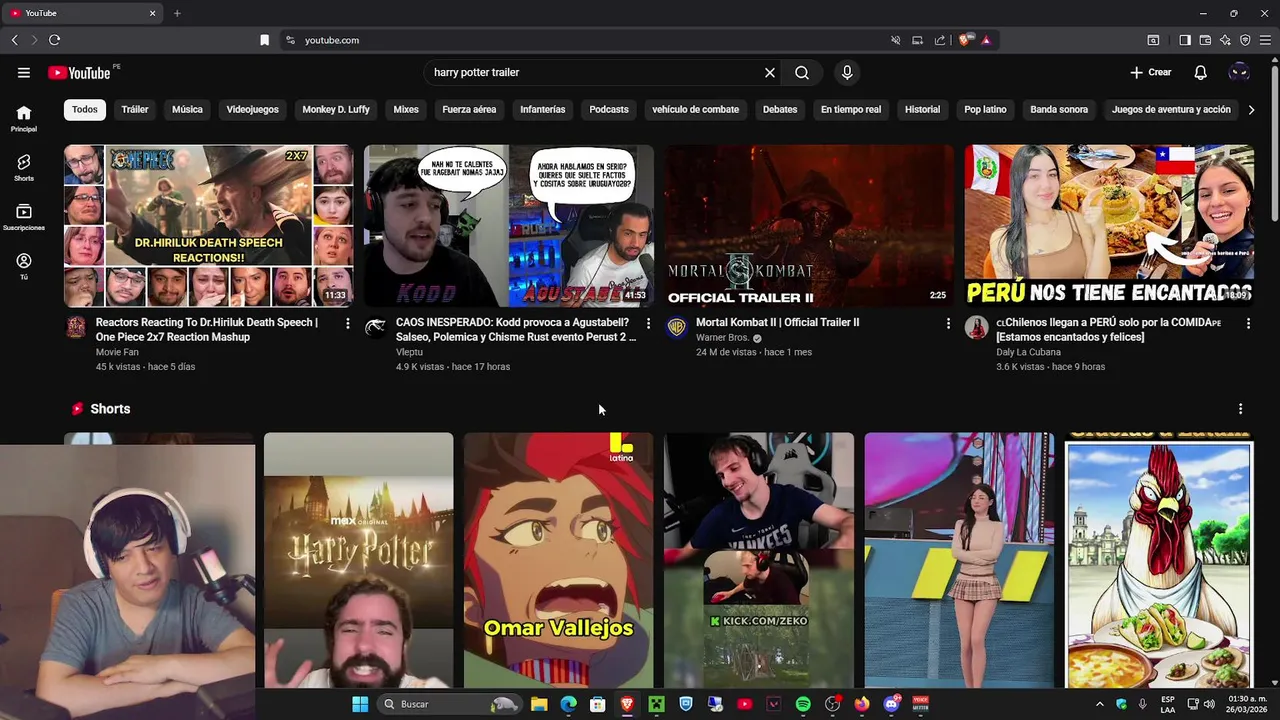Open the browser main hamburger menu
Screen dimensions: 1280x720
1265,40
